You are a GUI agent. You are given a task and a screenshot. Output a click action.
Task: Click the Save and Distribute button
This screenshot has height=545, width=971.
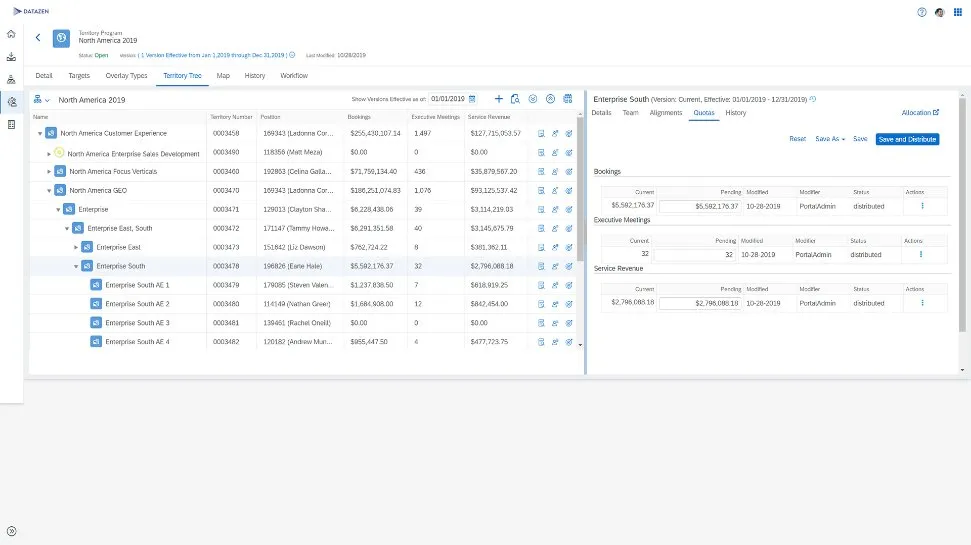[x=907, y=139]
